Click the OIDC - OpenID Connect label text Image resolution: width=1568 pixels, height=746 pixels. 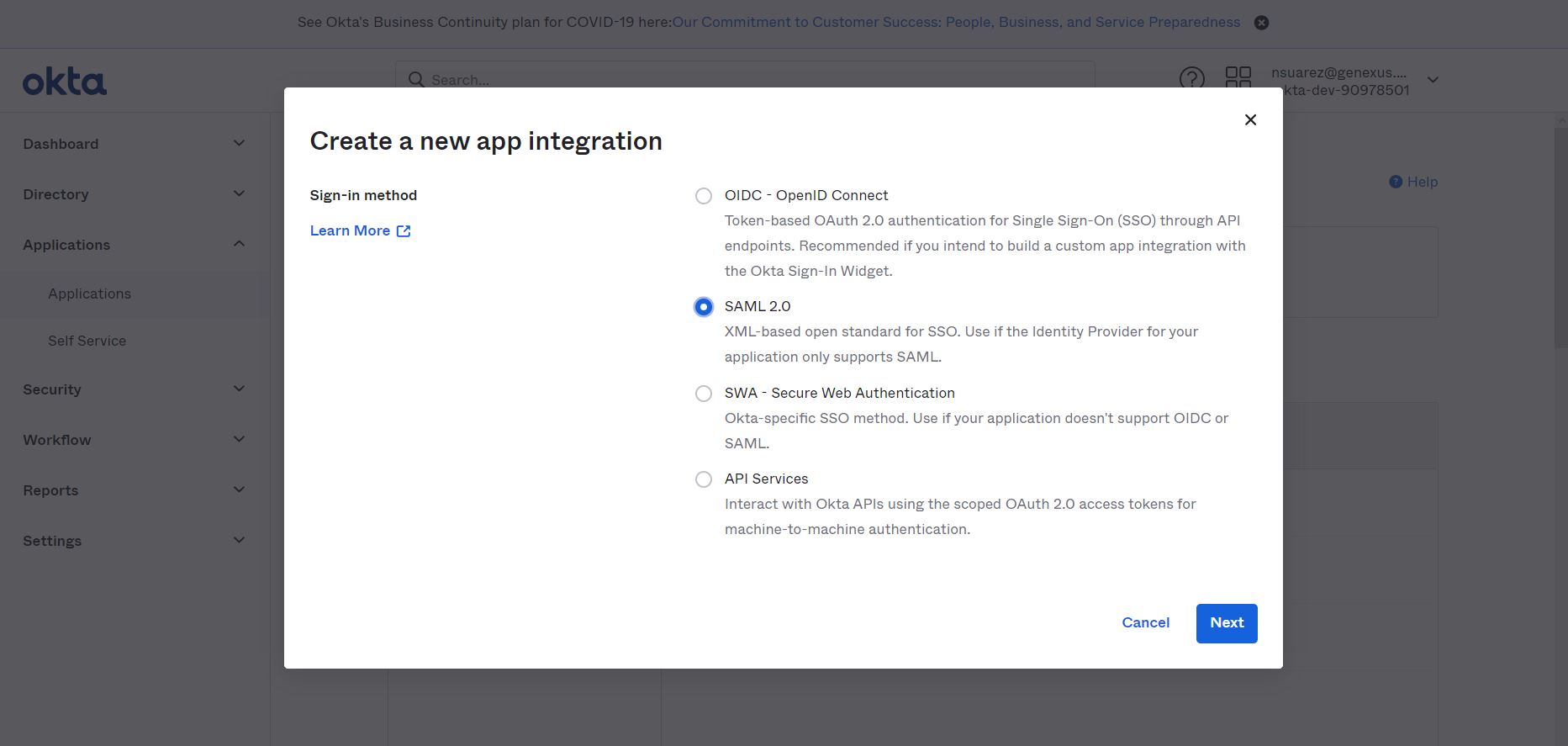click(806, 195)
